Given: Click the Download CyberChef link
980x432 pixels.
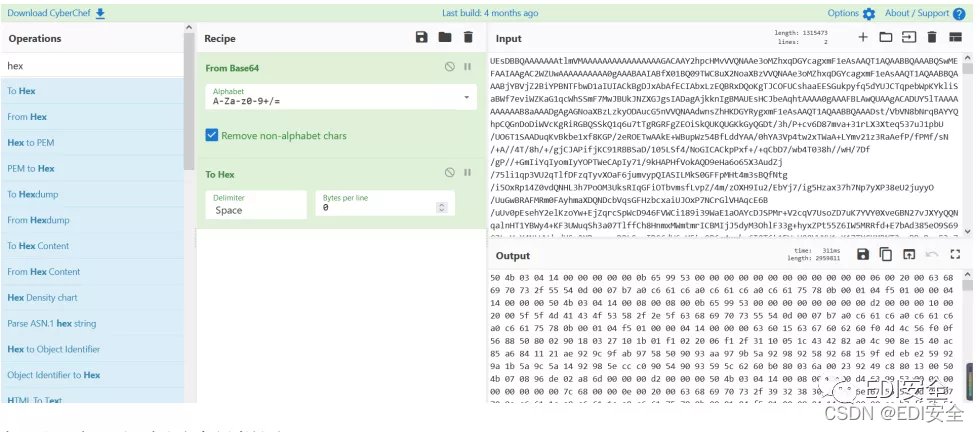Looking at the screenshot, I should coord(49,13).
